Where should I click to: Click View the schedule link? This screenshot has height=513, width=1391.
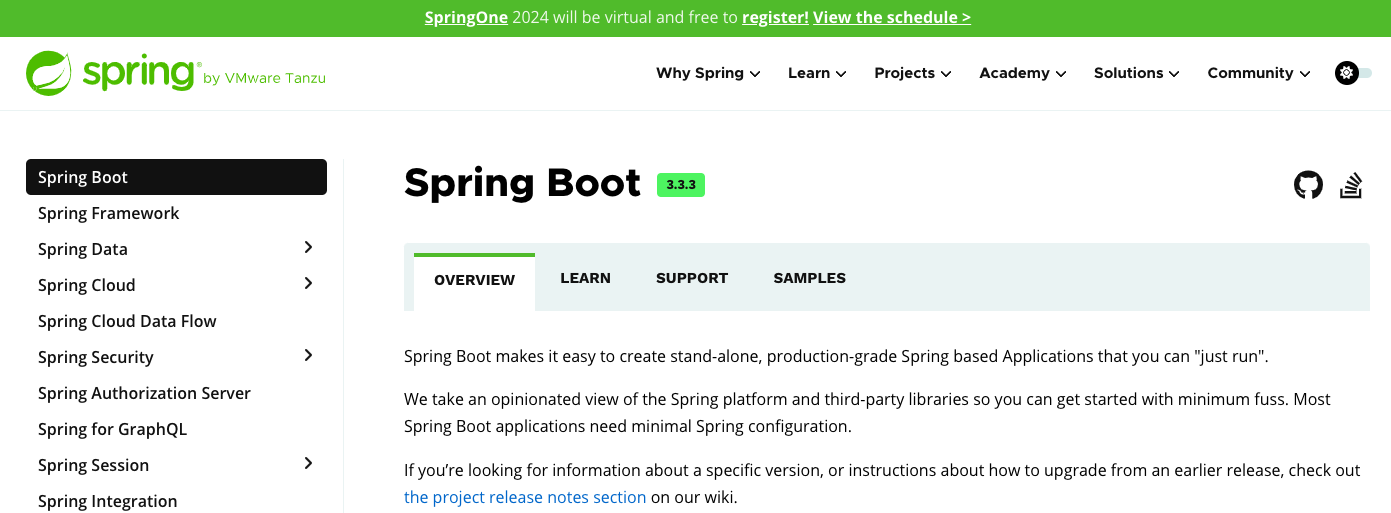[x=891, y=18]
